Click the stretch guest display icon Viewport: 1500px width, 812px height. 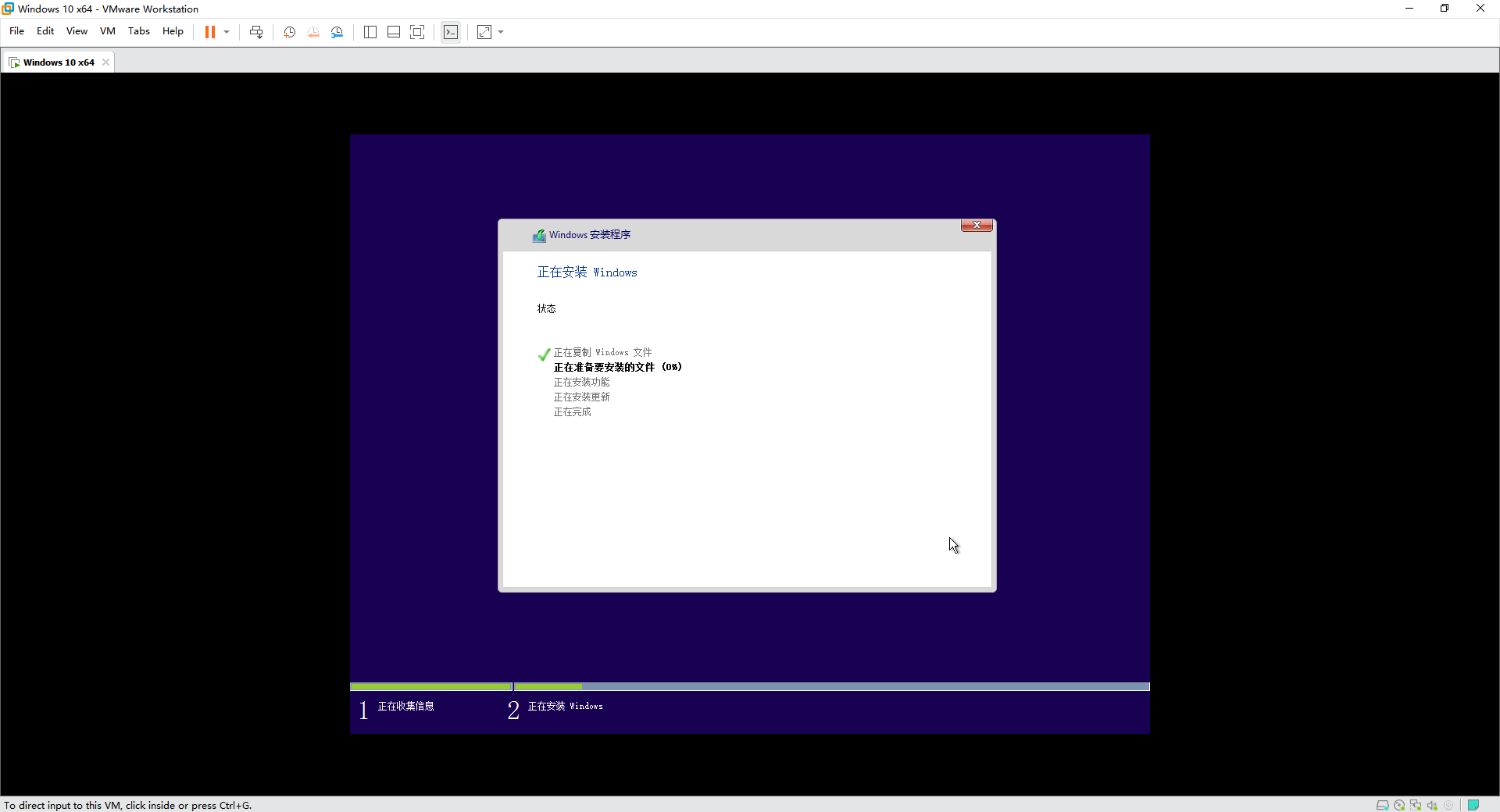484,32
